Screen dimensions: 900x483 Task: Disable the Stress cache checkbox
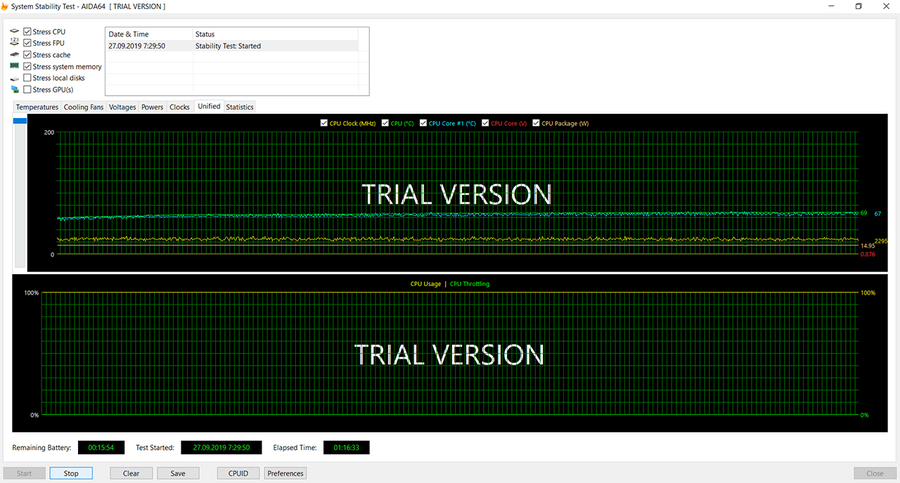click(27, 55)
